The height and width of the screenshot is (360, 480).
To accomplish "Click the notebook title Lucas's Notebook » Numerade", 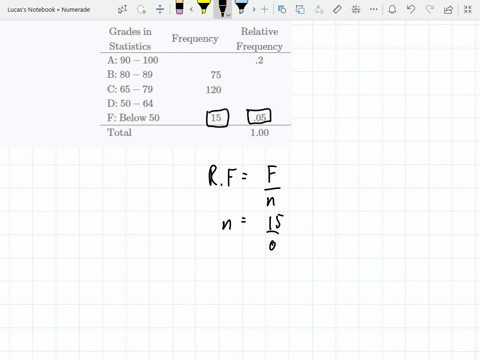I will pos(49,10).
